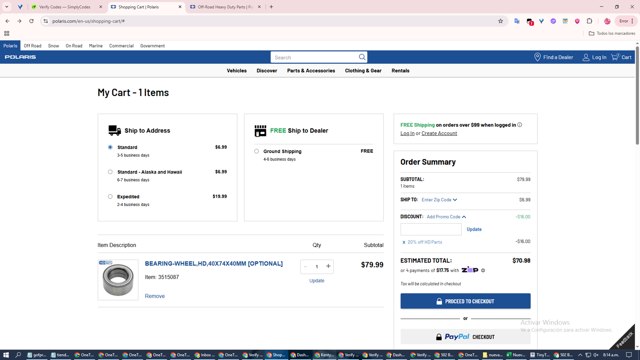The height and width of the screenshot is (360, 640).
Task: Switch to the Government brand tab
Action: coord(152,46)
